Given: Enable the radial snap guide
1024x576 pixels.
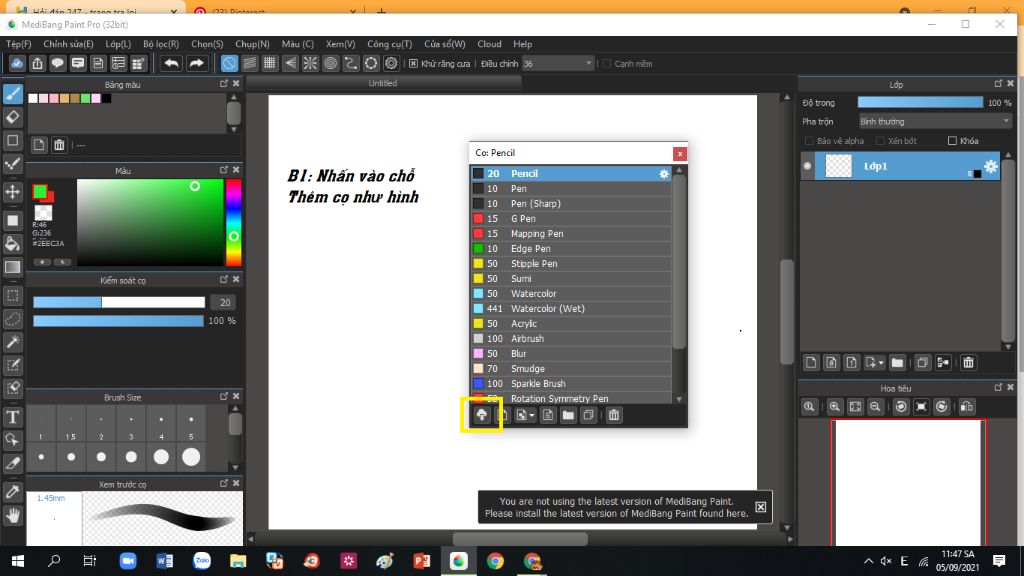Looking at the screenshot, I should click(x=310, y=63).
